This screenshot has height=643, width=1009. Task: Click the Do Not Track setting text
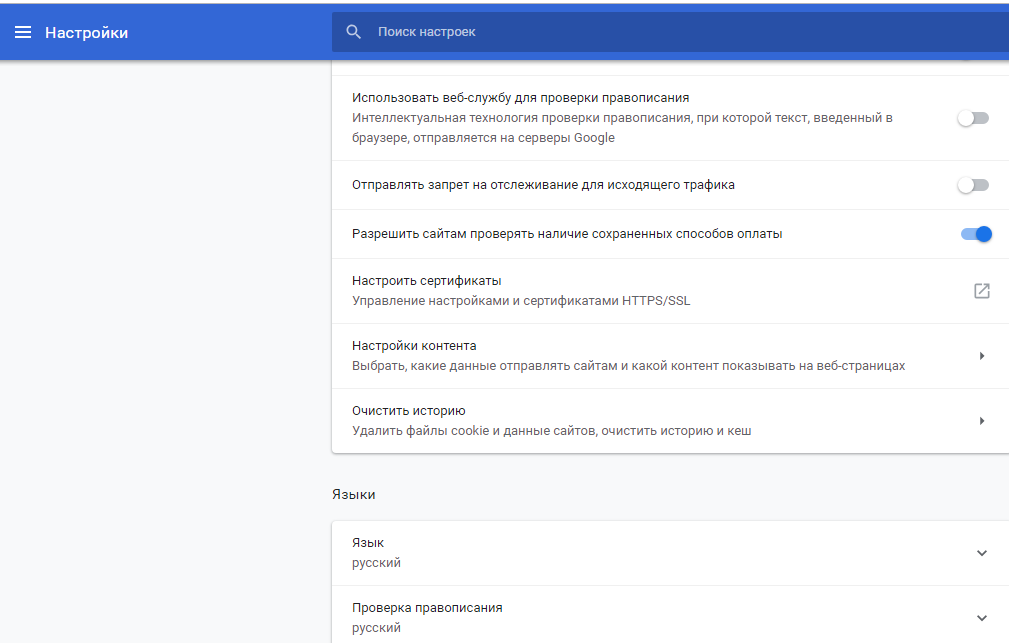(x=543, y=185)
